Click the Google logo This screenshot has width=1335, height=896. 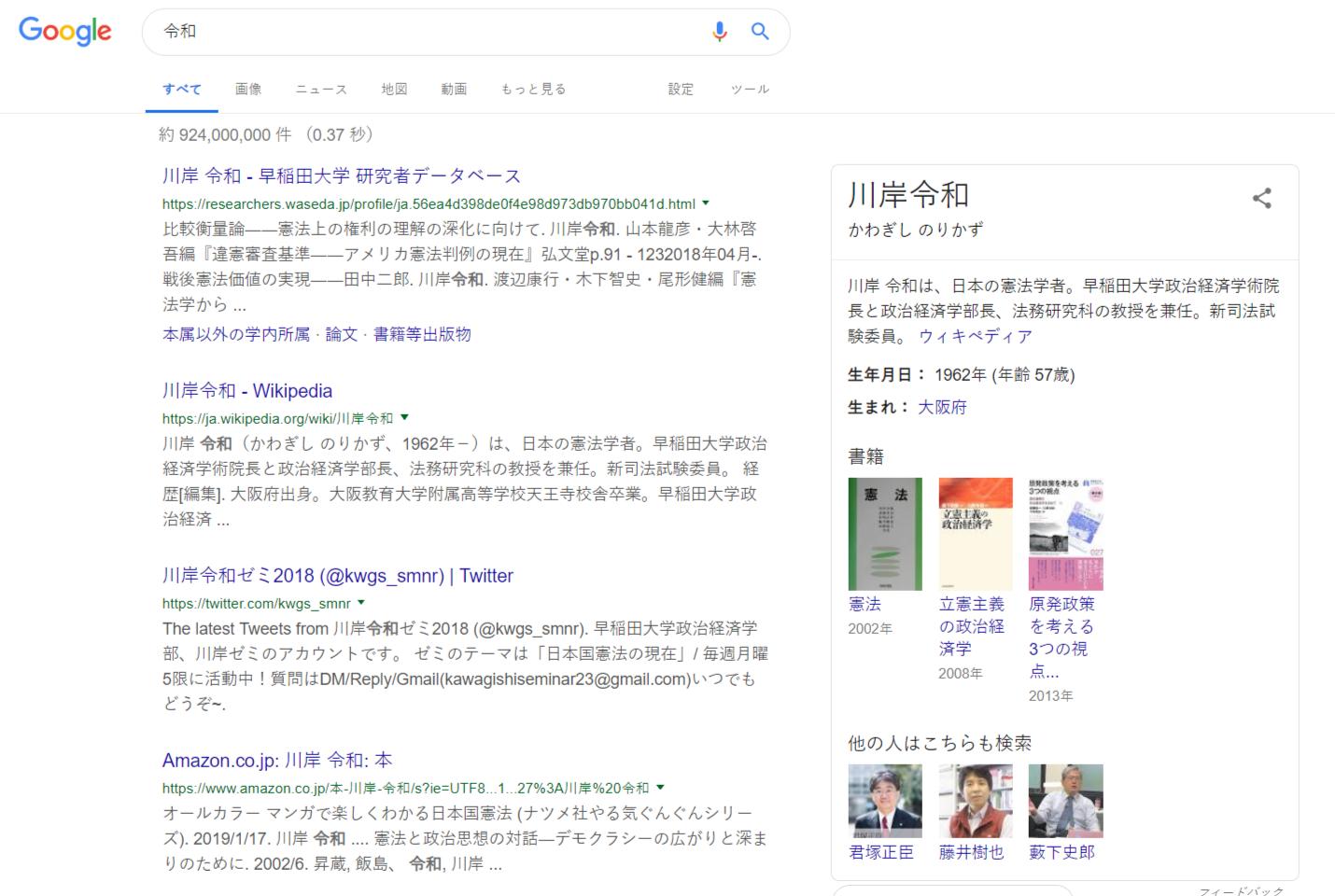[65, 31]
